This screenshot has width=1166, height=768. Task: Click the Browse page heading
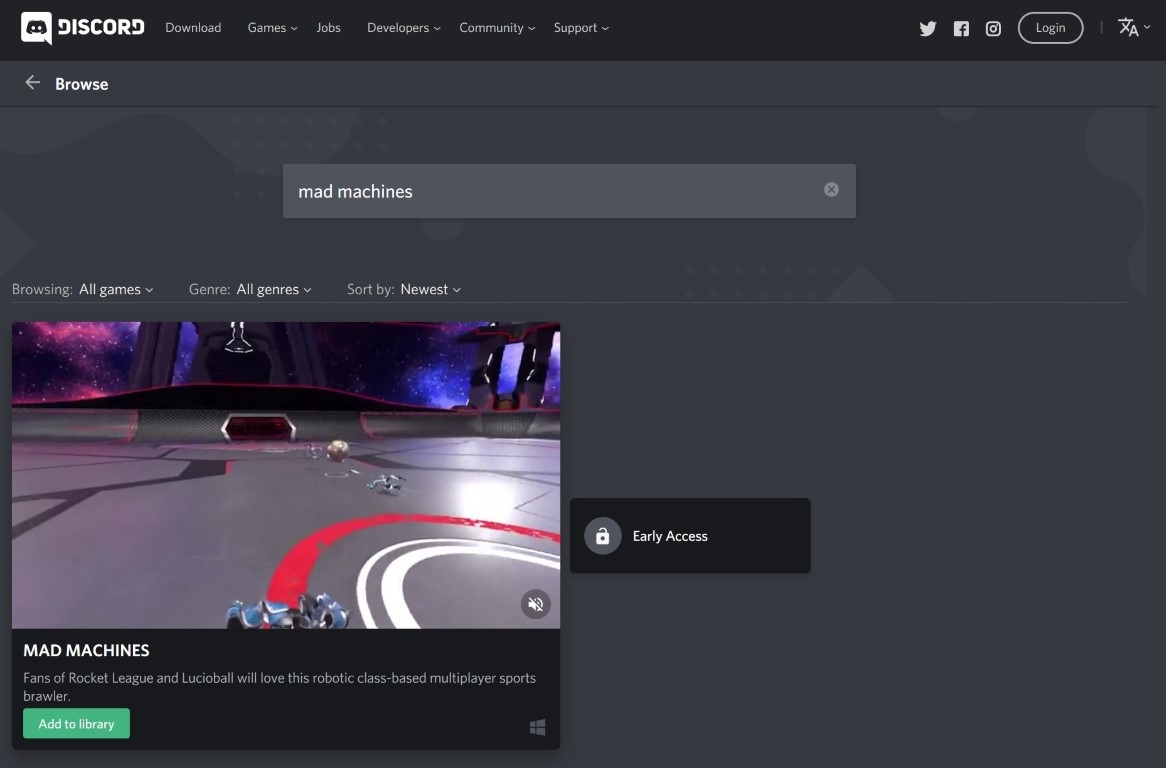[82, 84]
